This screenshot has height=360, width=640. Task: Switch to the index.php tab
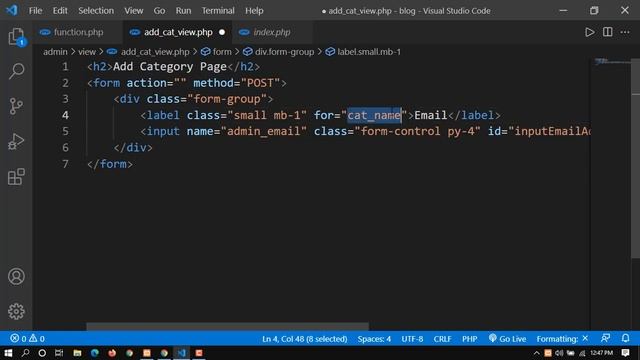click(x=271, y=32)
